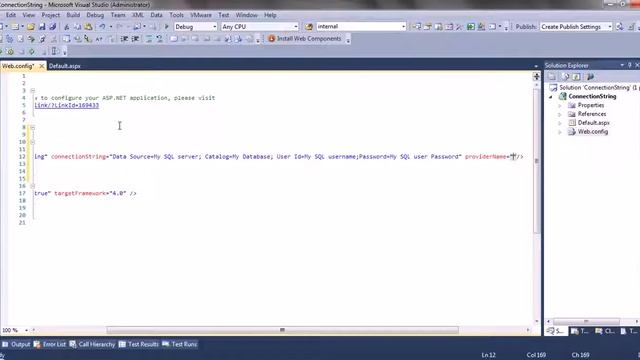Click Solution Explorer Properties toolbar icon
The image size is (640, 360).
click(552, 77)
